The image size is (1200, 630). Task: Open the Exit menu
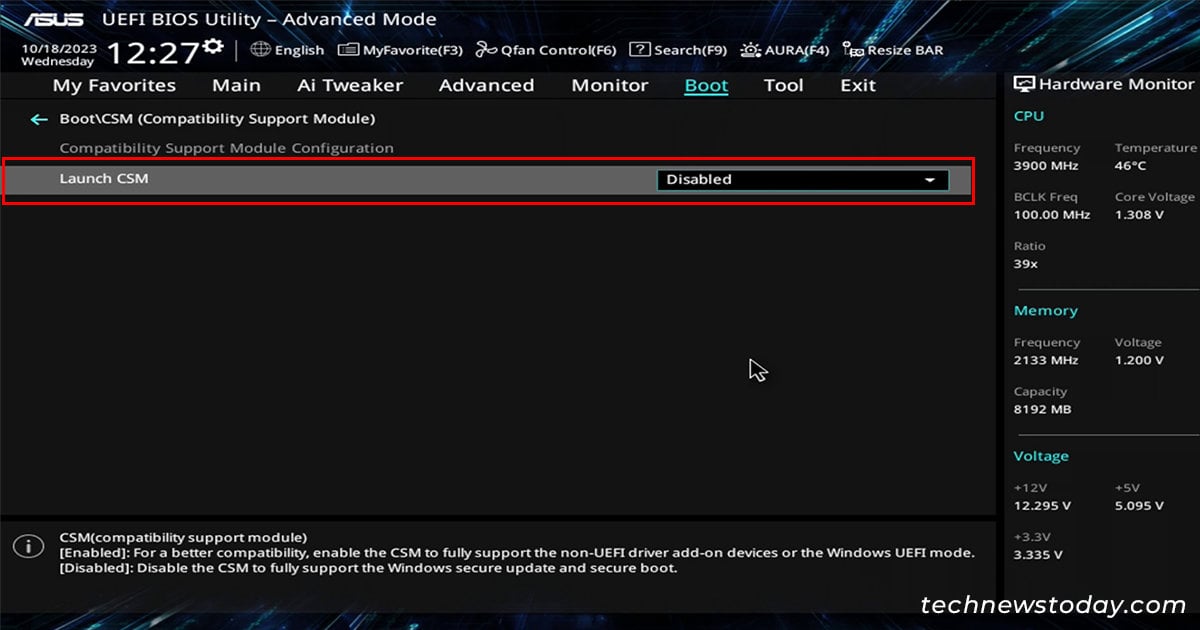pos(857,85)
